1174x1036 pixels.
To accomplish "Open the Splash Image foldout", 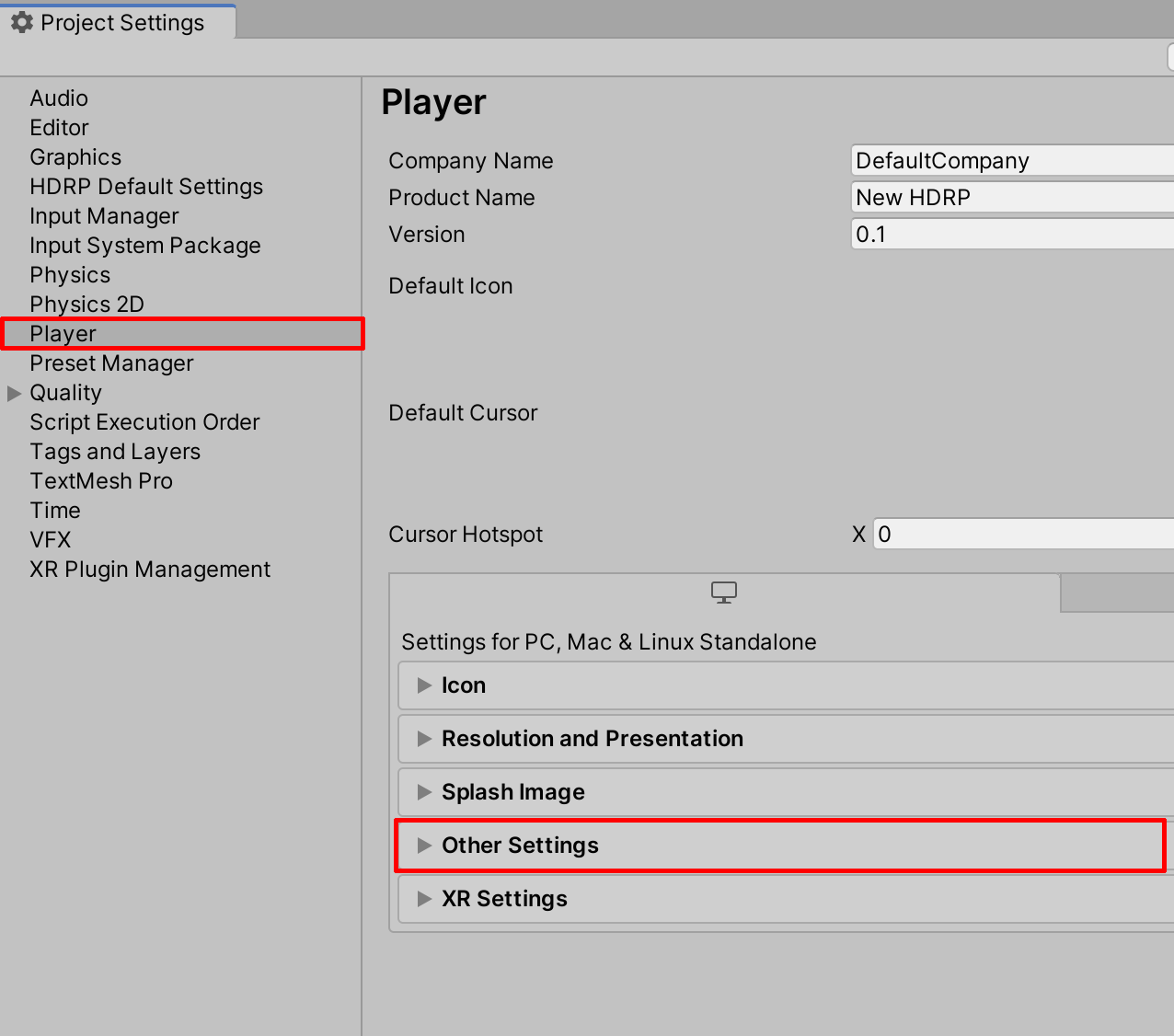I will pyautogui.click(x=424, y=792).
